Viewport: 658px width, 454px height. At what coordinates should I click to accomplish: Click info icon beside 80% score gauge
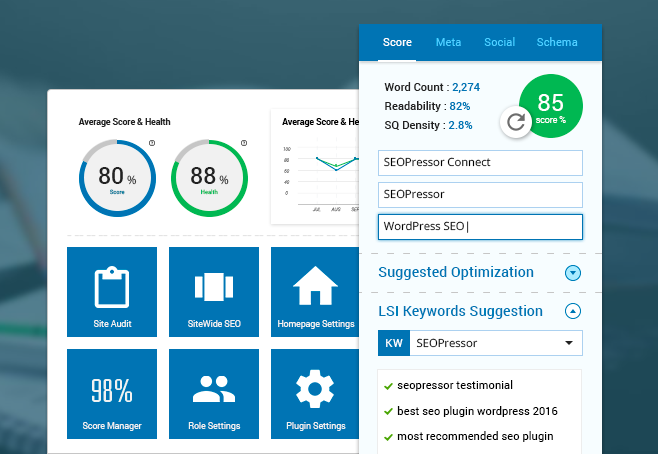click(152, 143)
